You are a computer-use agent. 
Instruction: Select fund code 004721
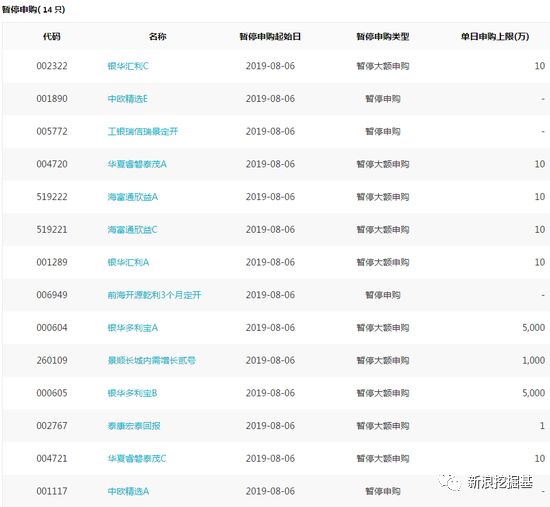coord(52,458)
